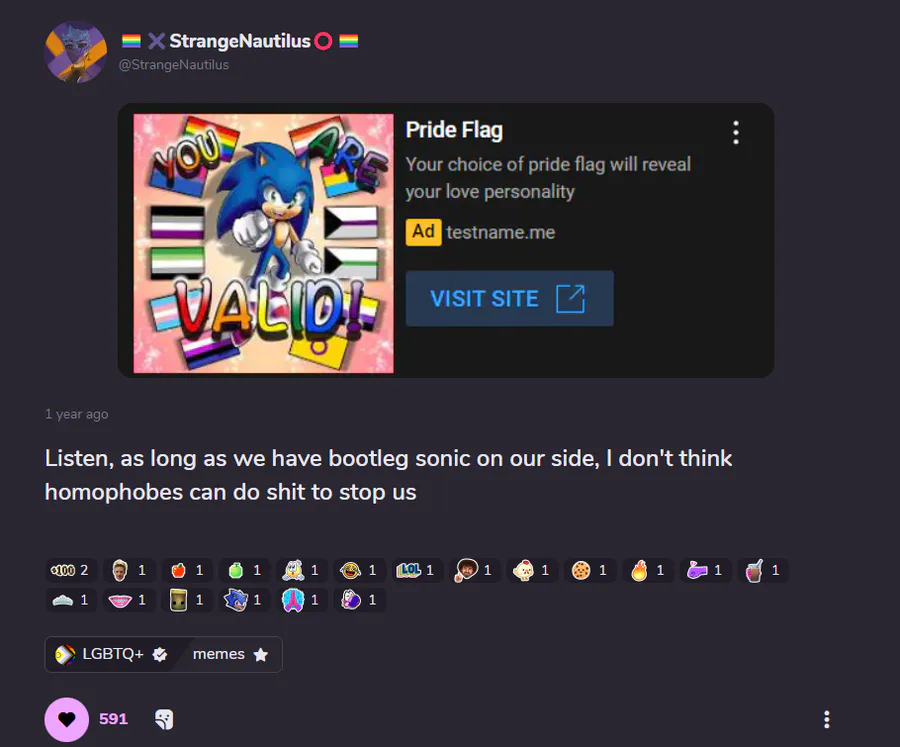The width and height of the screenshot is (900, 747).
Task: Click the '1 year ago' timestamp
Action: pyautogui.click(x=76, y=414)
